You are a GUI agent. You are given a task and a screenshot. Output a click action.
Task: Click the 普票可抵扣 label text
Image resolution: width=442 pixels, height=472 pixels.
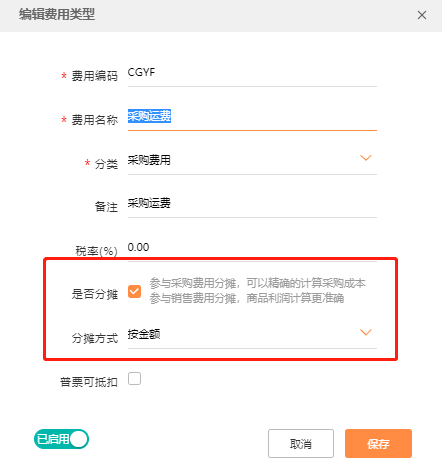coord(89,382)
